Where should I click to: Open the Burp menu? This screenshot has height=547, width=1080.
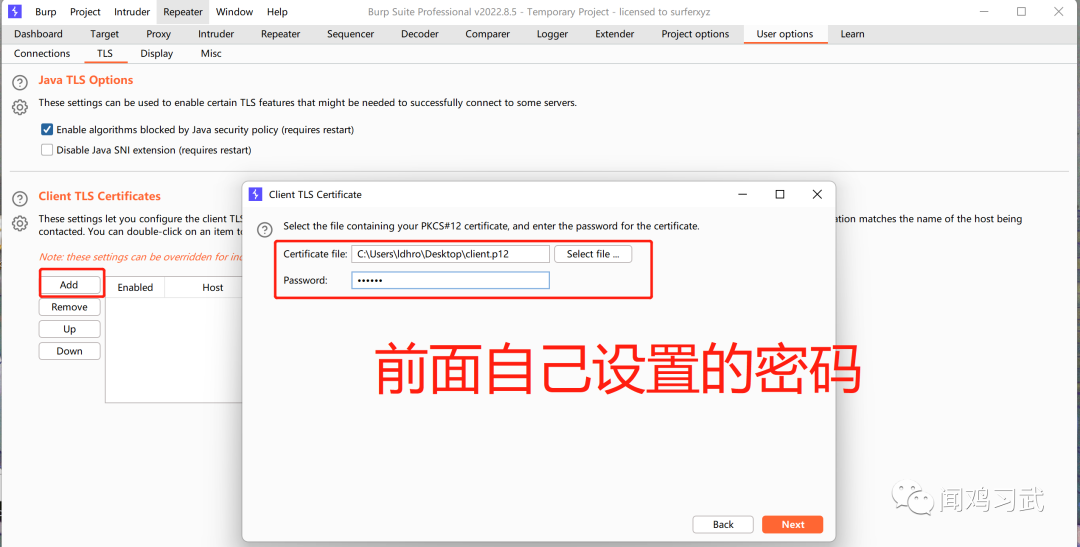coord(45,12)
